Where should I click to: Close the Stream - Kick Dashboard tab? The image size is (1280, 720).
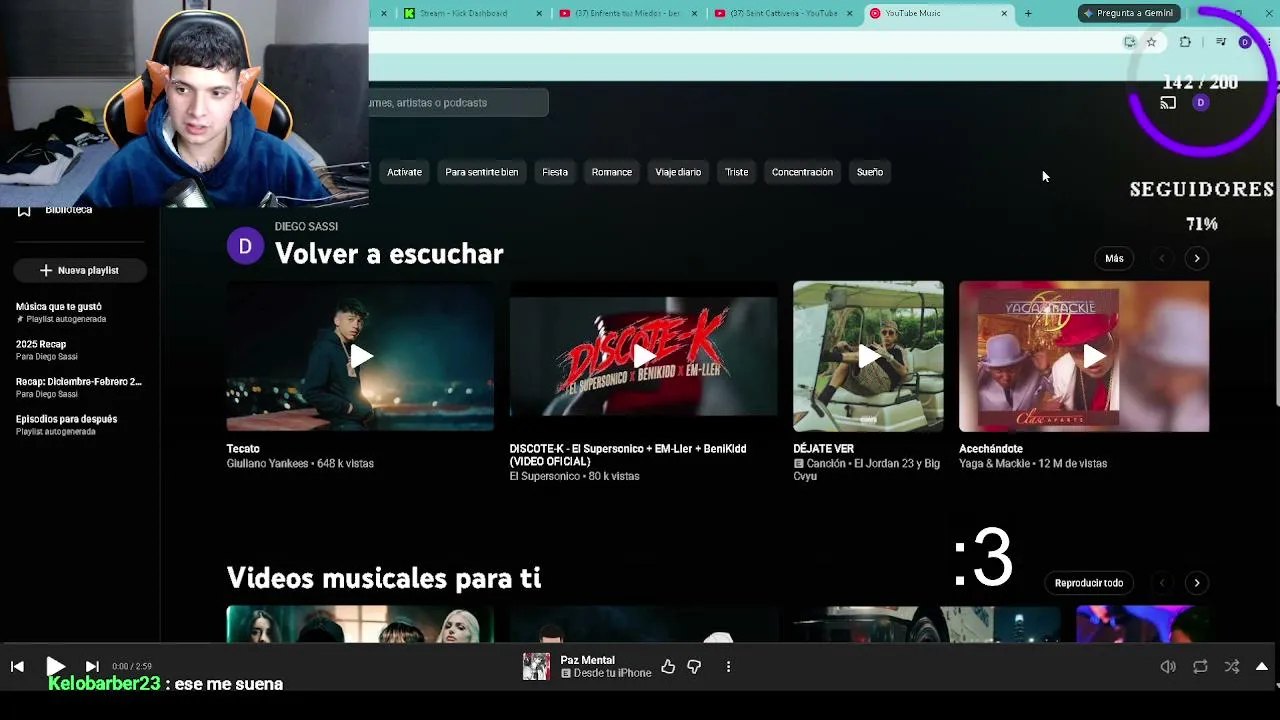tap(540, 13)
